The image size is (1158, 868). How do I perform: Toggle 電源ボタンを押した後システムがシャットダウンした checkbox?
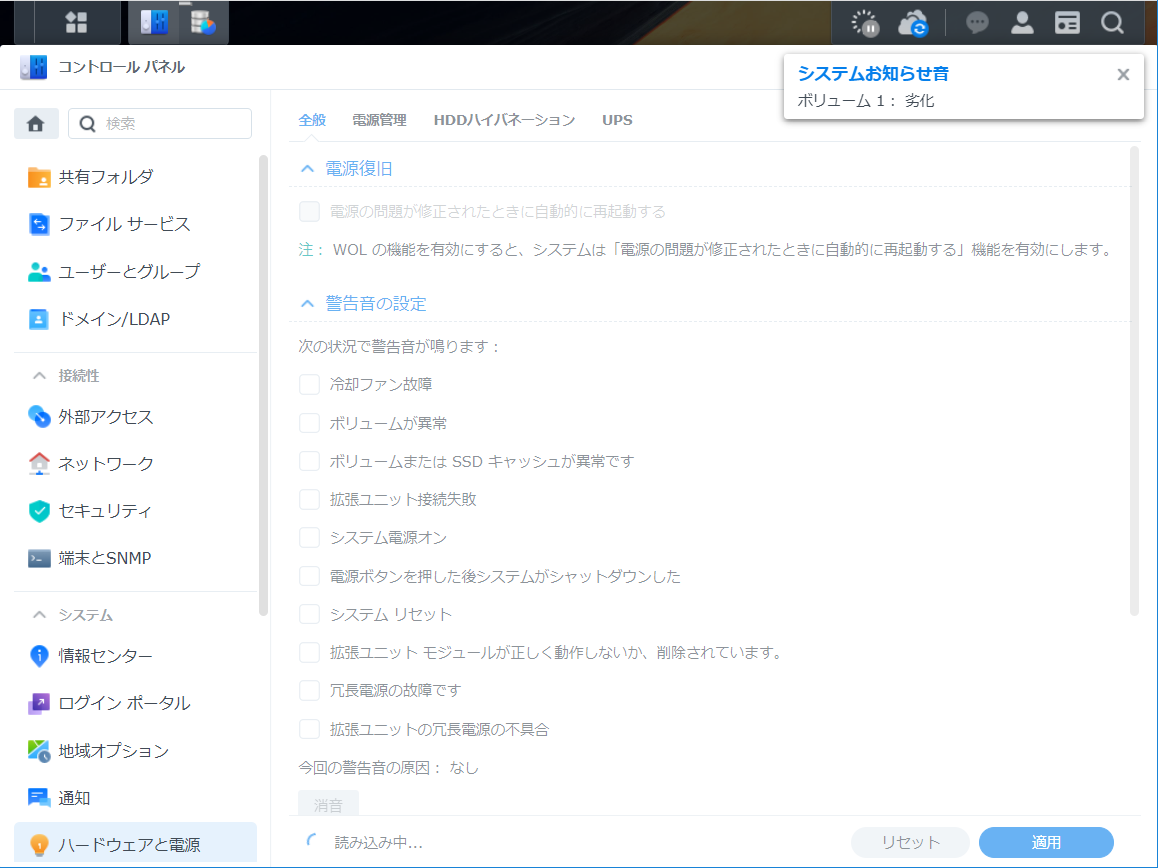pyautogui.click(x=309, y=576)
